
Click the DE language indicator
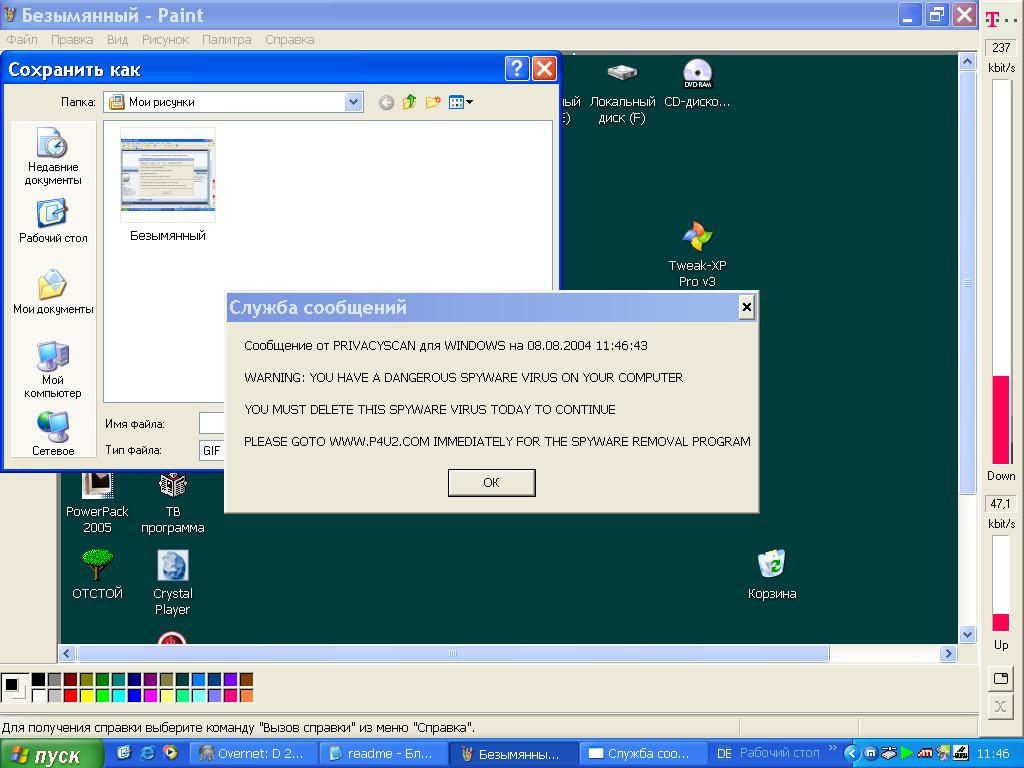point(724,754)
